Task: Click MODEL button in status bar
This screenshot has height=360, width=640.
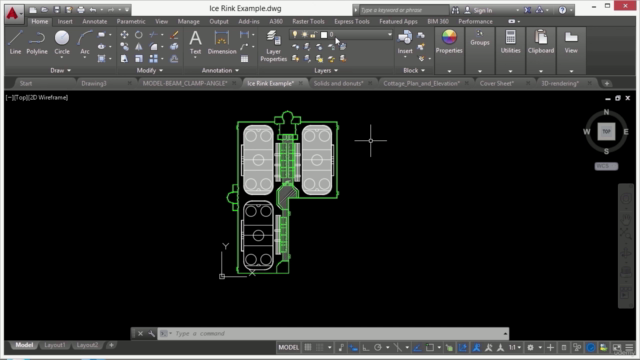Action: coord(289,347)
